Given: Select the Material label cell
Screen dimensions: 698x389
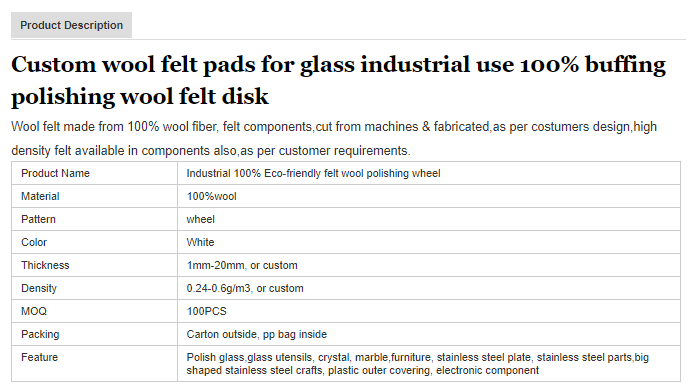Looking at the screenshot, I should 94,196.
